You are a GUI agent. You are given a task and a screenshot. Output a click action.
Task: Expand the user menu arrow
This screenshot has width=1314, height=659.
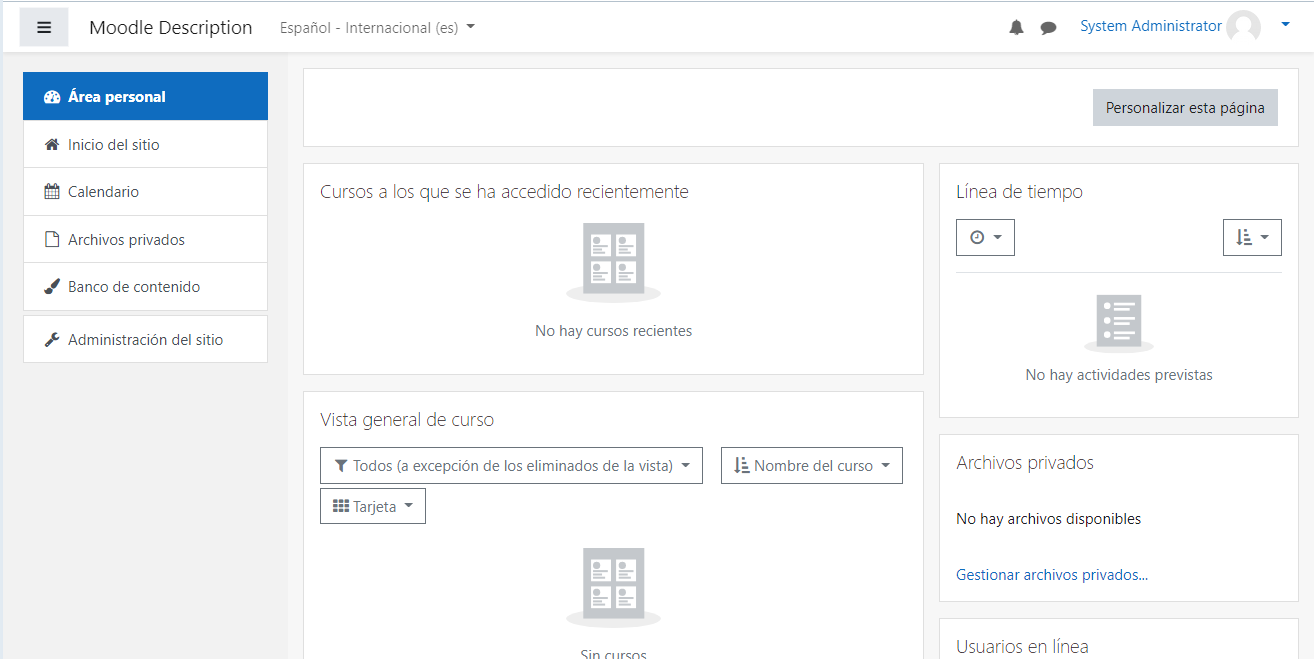click(1285, 26)
